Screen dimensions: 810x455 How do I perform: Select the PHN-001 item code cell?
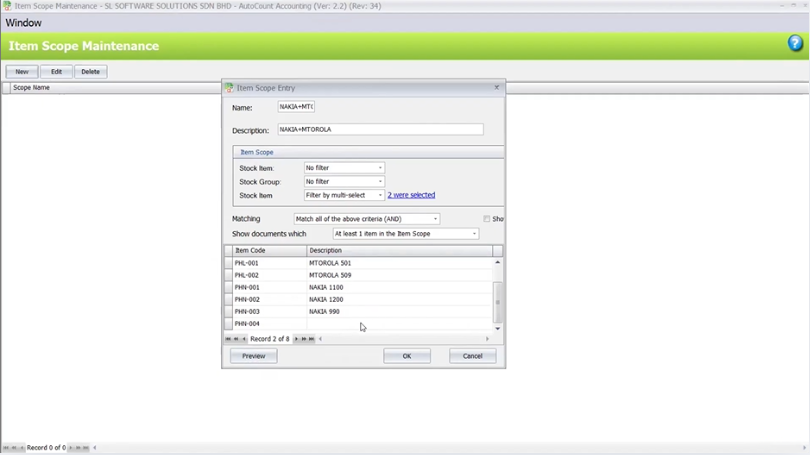(x=270, y=287)
